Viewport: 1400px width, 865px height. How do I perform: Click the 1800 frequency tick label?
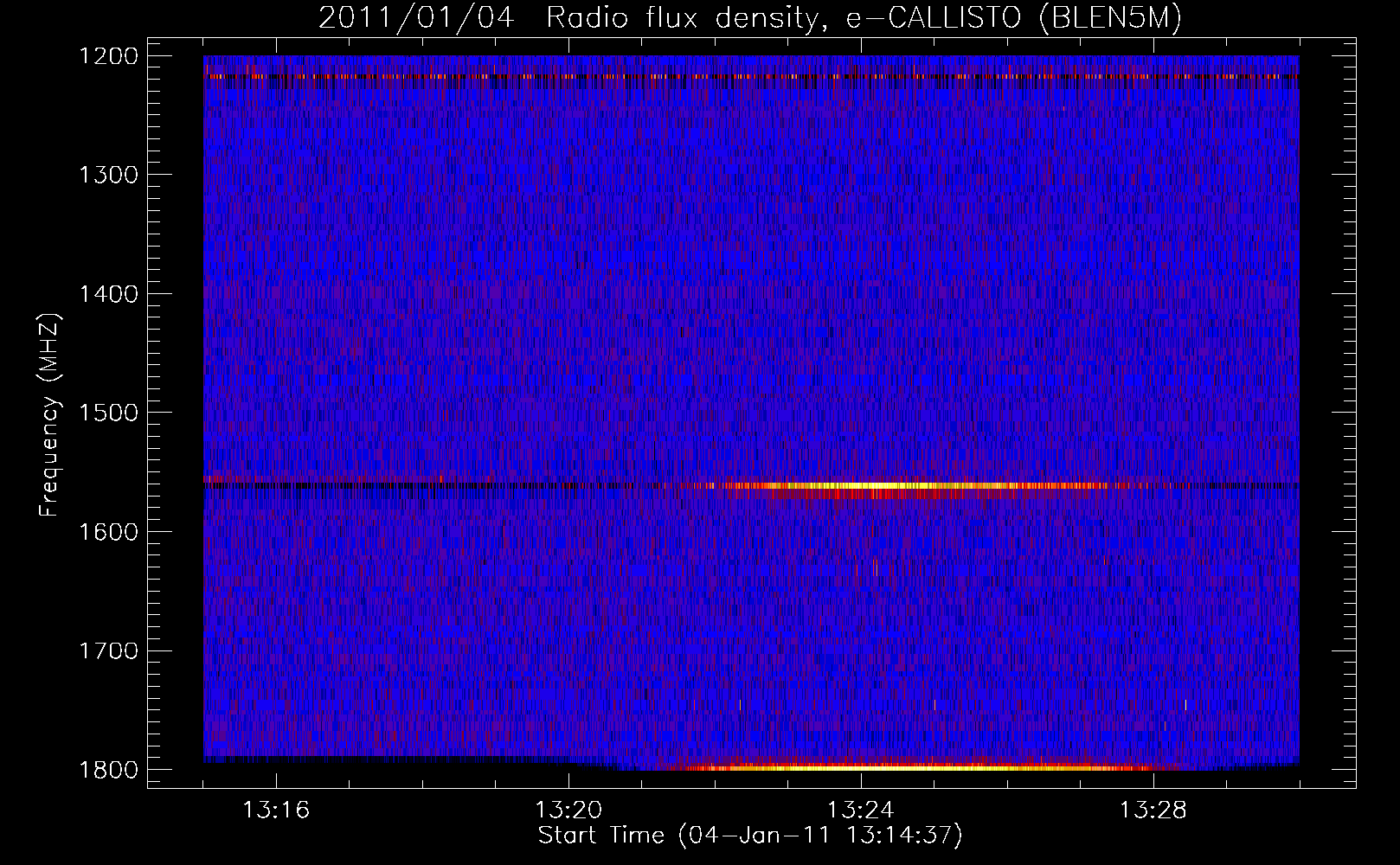point(108,769)
